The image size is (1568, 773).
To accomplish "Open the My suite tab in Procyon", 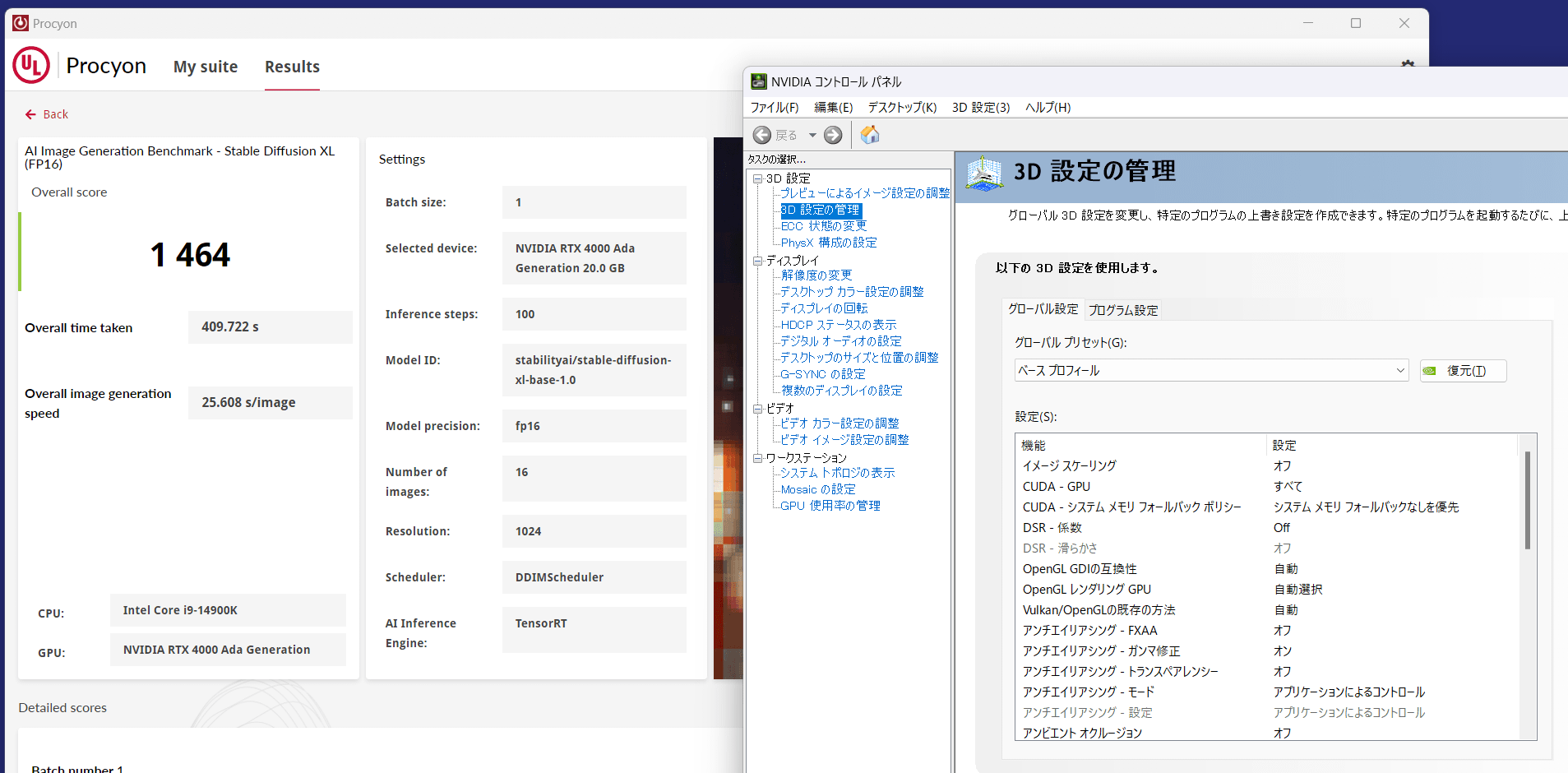I will pyautogui.click(x=206, y=67).
